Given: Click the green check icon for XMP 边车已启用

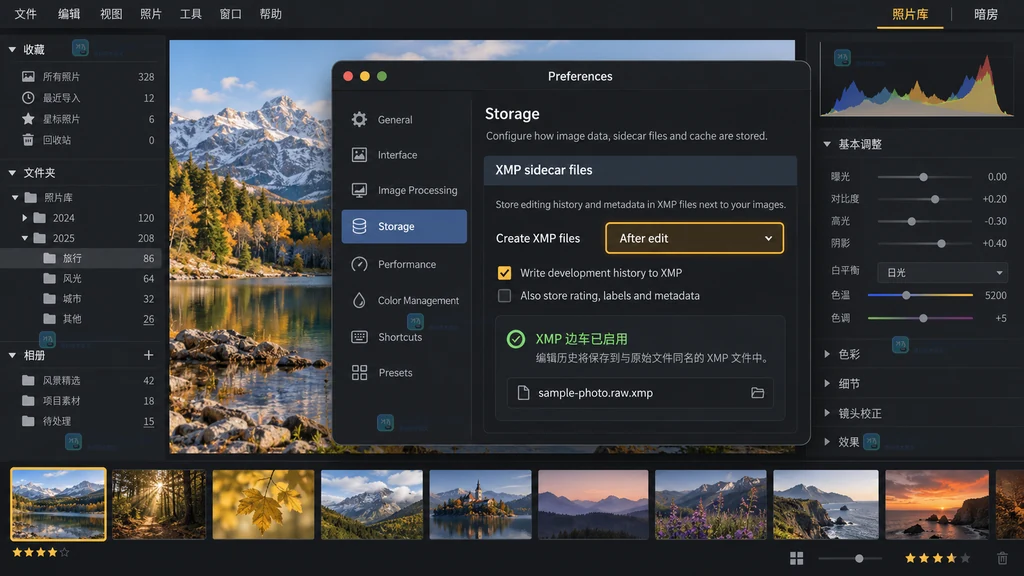Looking at the screenshot, I should (x=516, y=339).
